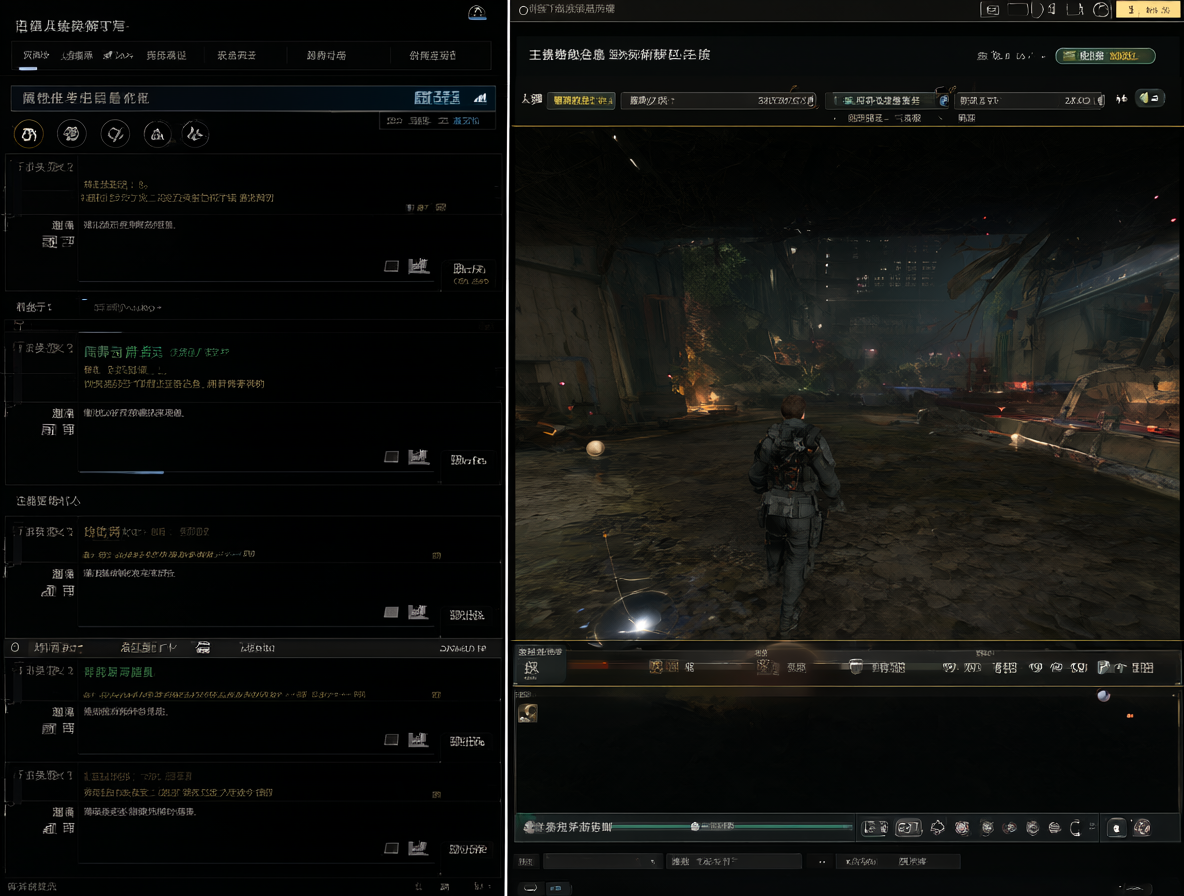Image resolution: width=1184 pixels, height=896 pixels.
Task: Click the large circle icon beside the yellow title-bar button
Action: tap(1102, 10)
